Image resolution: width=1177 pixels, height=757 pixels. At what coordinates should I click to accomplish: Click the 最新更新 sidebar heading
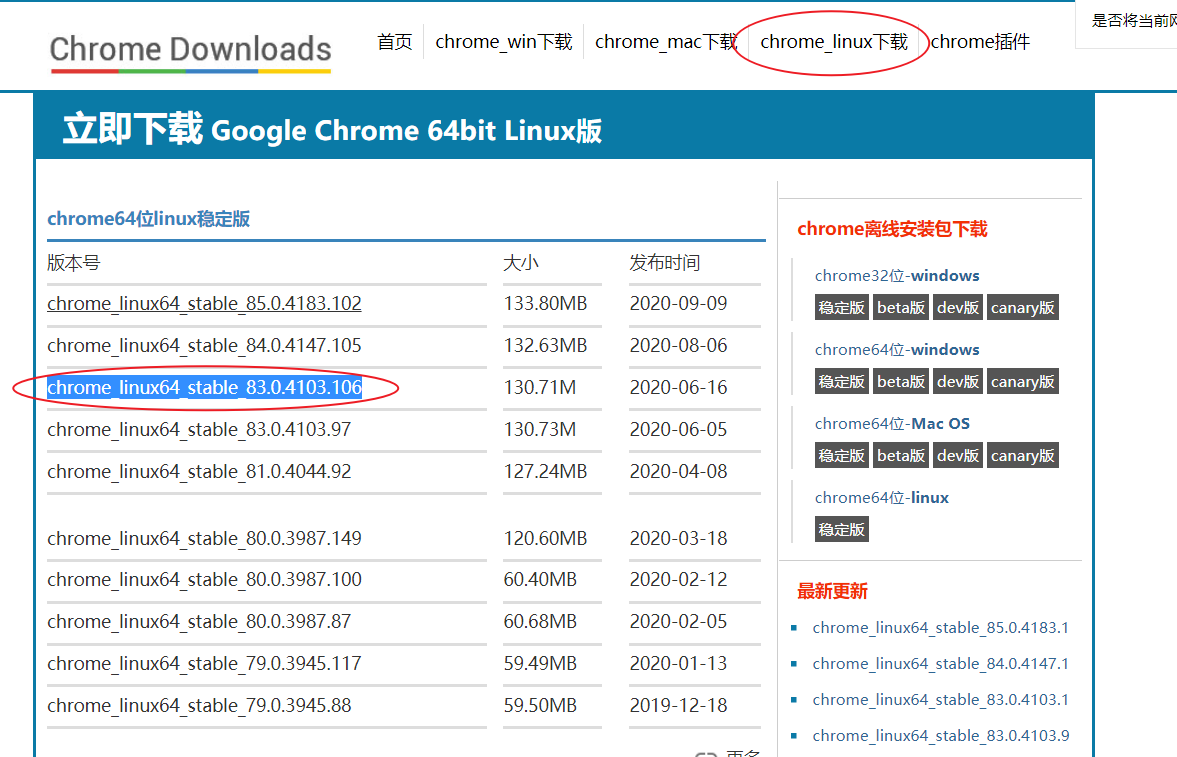[832, 591]
